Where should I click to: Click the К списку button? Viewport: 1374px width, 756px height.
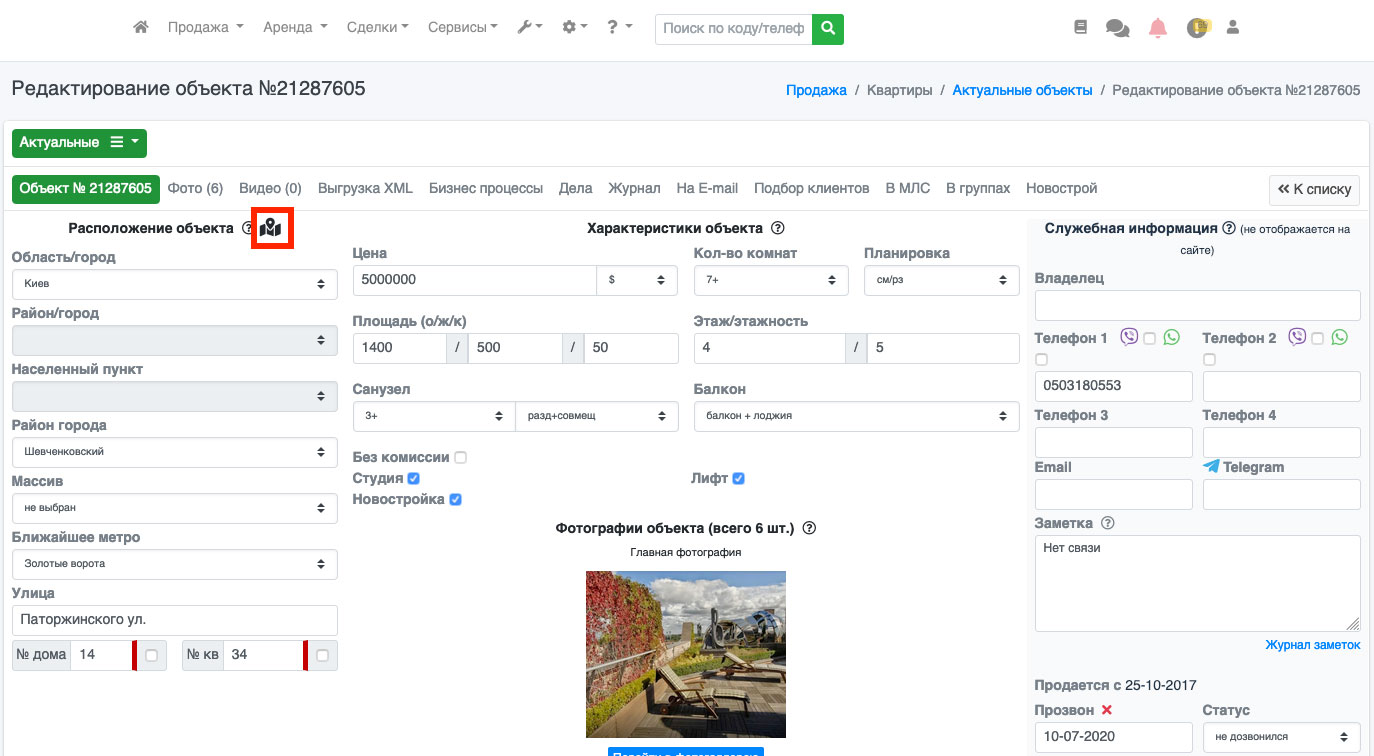point(1314,189)
